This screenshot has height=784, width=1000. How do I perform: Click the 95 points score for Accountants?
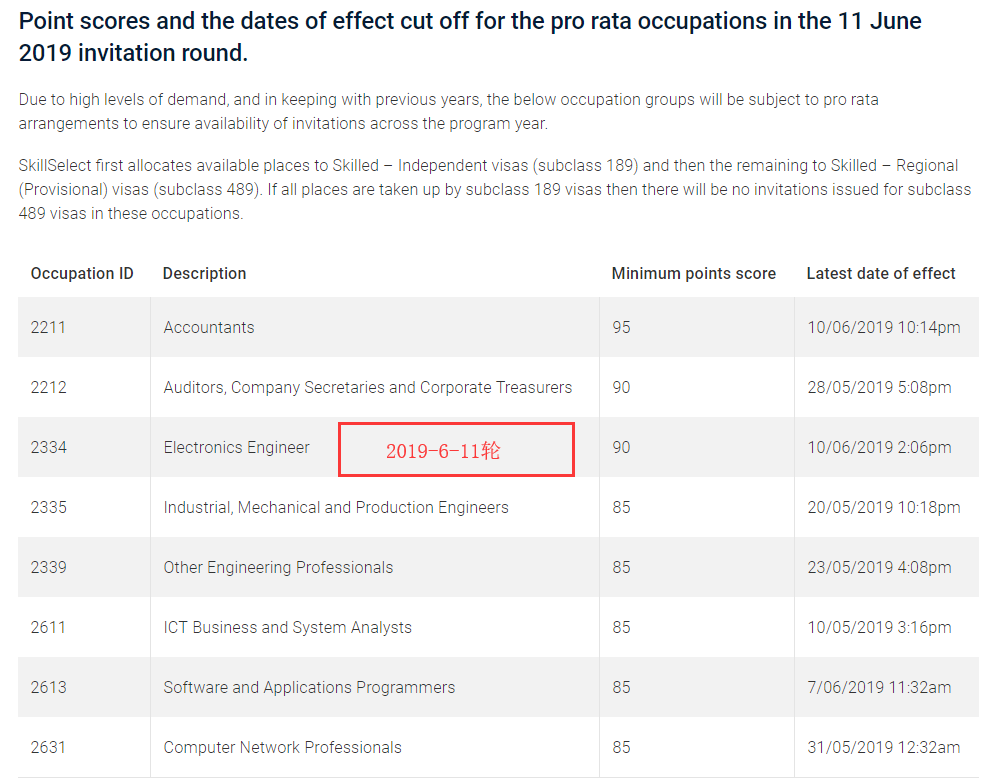(x=622, y=327)
